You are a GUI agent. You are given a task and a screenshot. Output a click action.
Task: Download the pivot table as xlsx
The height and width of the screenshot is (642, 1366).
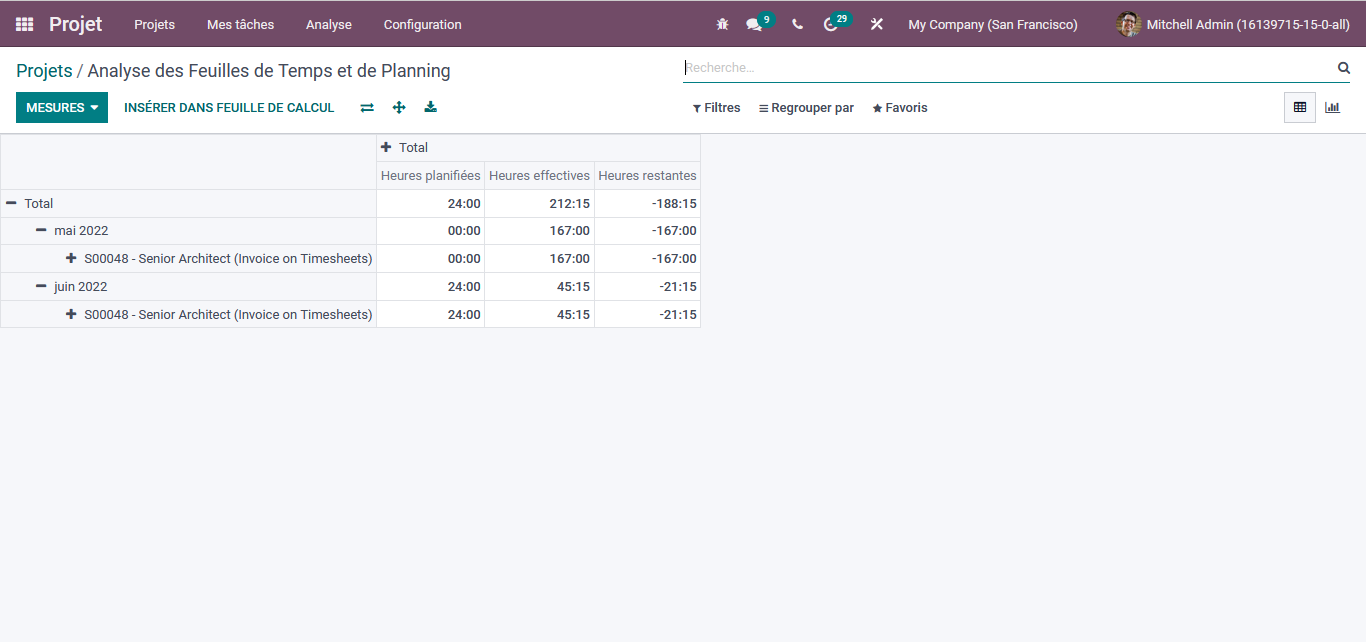tap(431, 107)
